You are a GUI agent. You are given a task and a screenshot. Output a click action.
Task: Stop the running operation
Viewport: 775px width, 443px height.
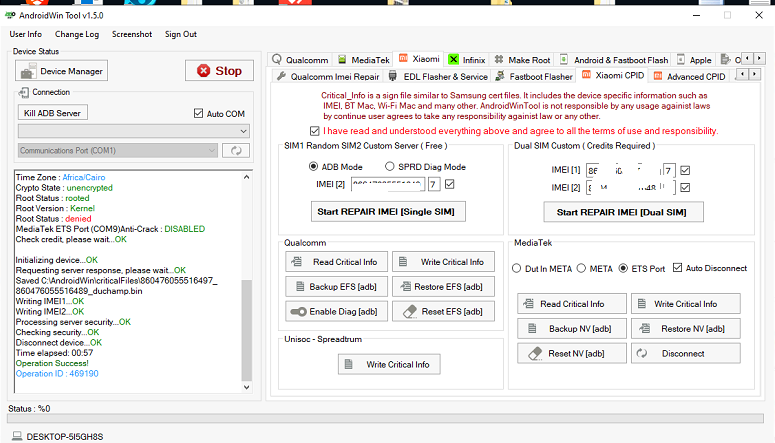(219, 71)
